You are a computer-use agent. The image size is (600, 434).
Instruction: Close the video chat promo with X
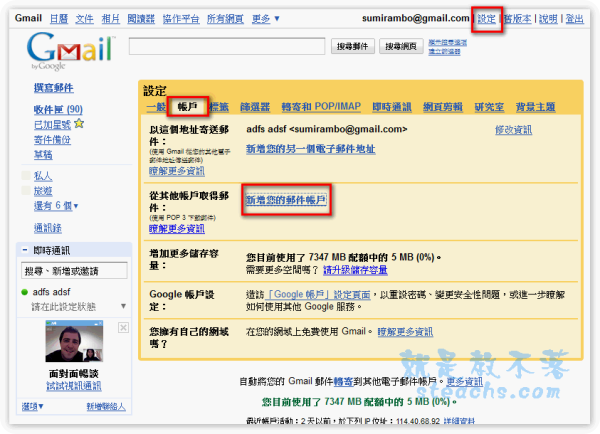(x=123, y=328)
